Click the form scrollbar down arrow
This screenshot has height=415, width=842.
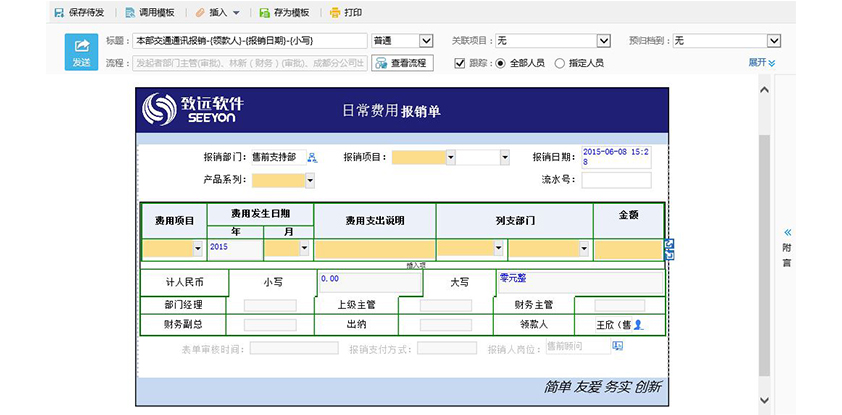point(765,400)
